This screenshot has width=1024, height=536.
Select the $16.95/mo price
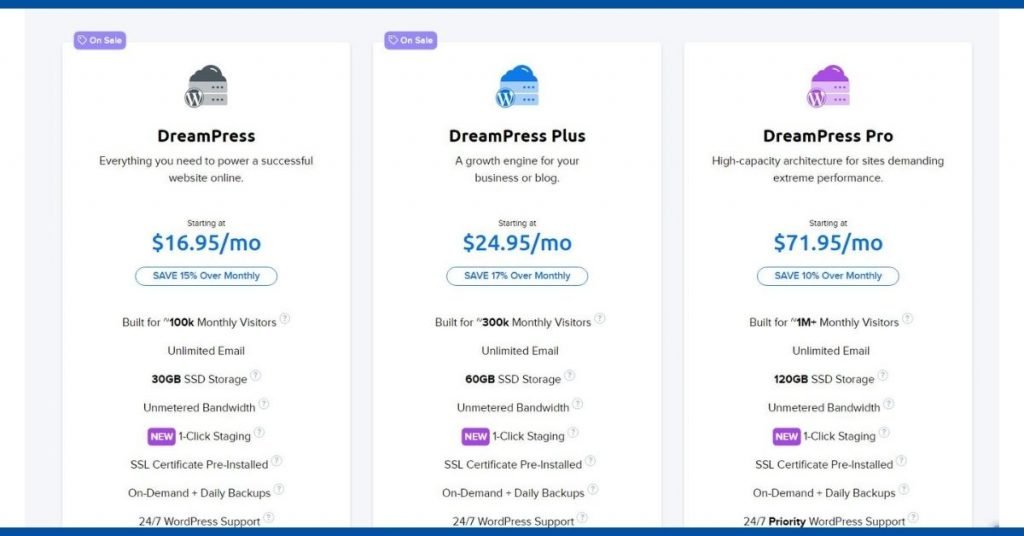(x=206, y=243)
